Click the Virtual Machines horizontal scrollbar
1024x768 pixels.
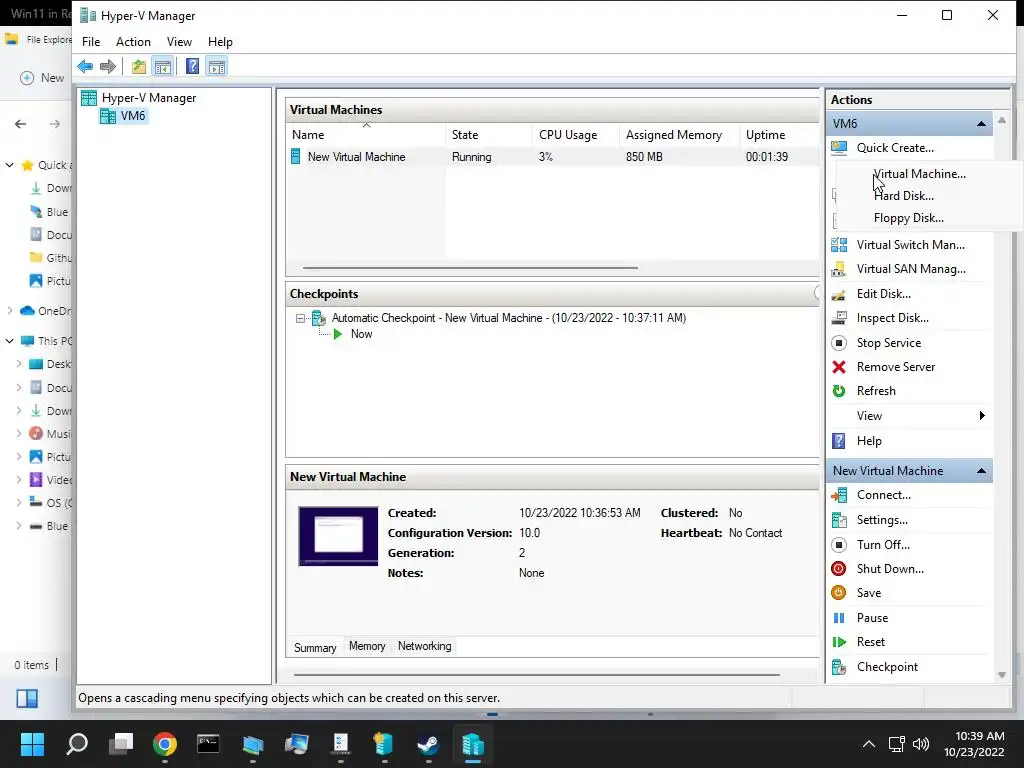pyautogui.click(x=470, y=268)
